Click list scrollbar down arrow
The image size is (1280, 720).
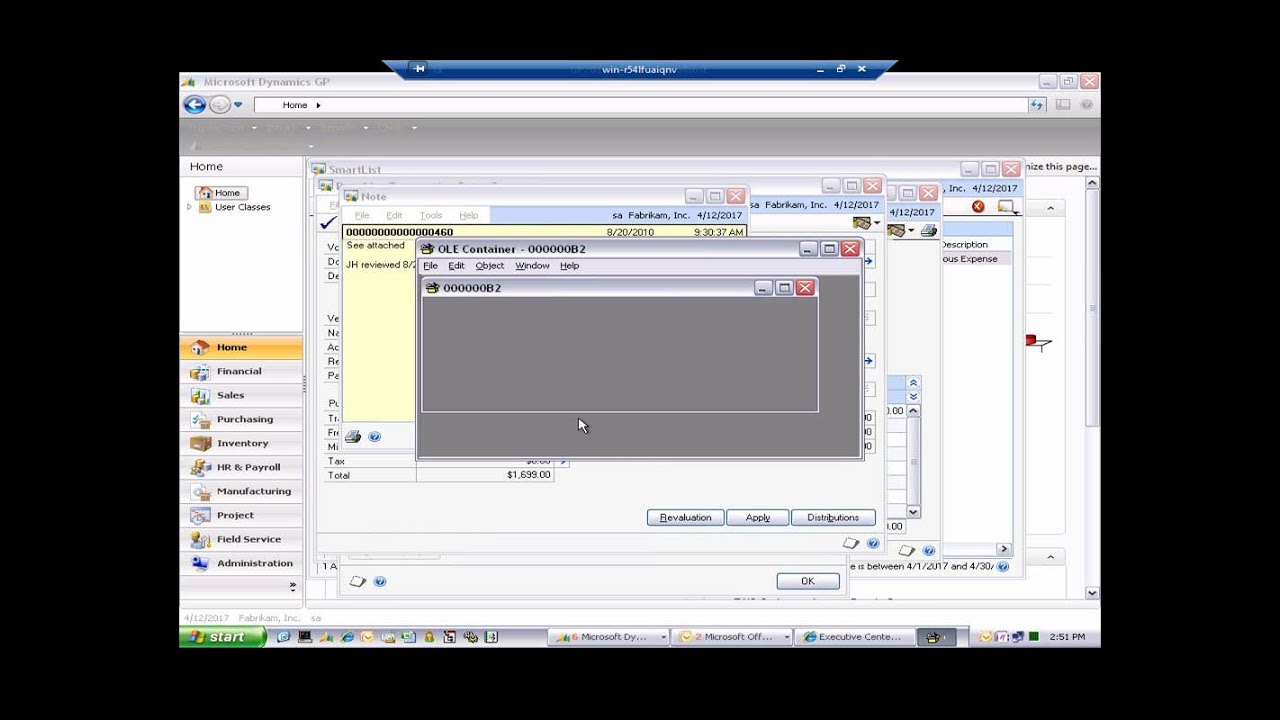[913, 512]
